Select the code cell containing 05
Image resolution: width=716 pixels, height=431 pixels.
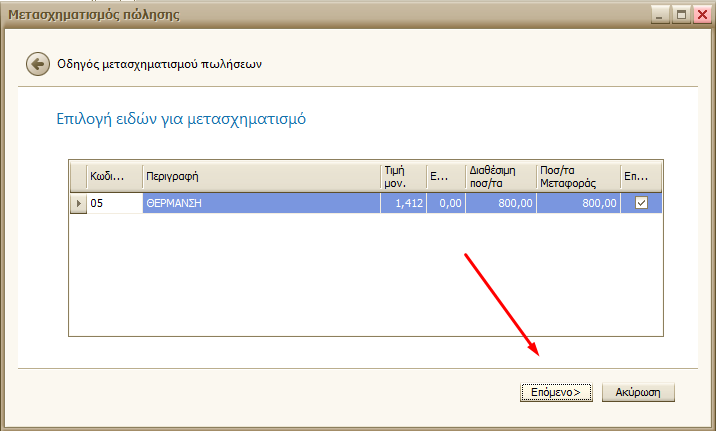coord(114,203)
